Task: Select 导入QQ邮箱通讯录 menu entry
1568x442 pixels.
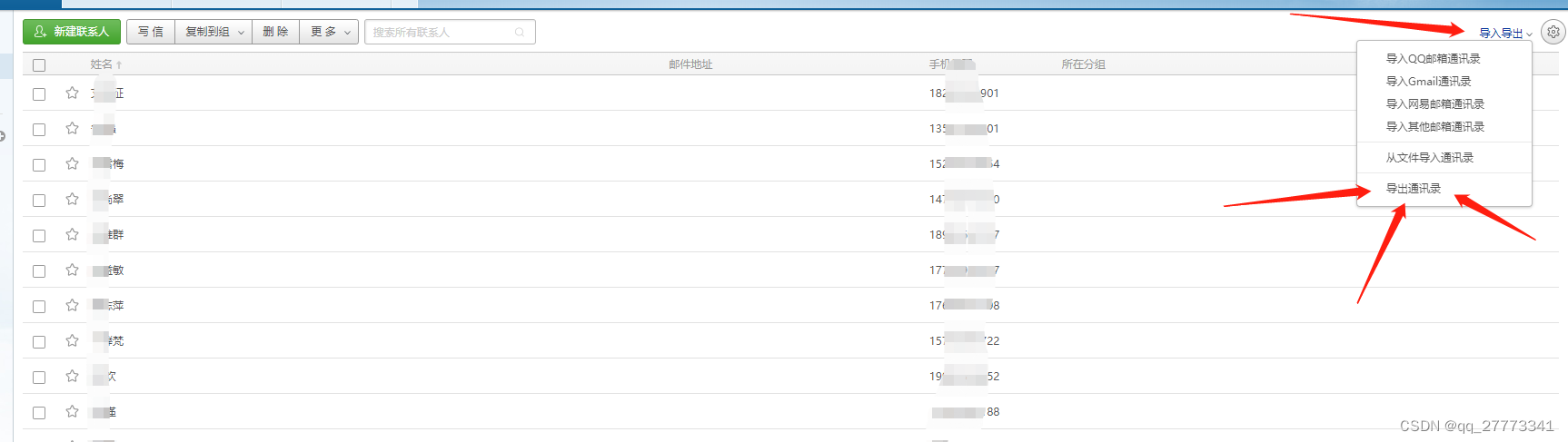Action: click(1433, 59)
